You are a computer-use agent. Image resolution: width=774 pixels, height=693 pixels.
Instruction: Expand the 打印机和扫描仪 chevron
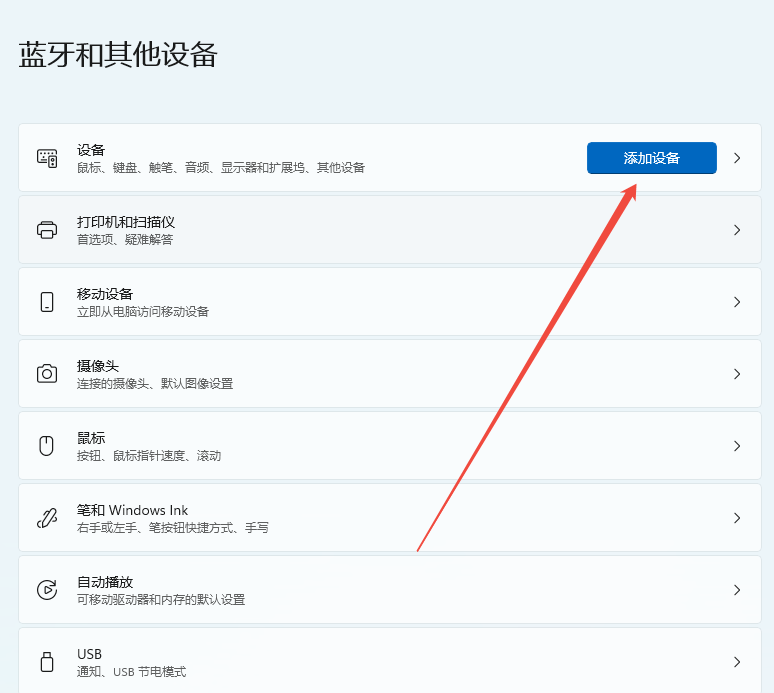737,230
